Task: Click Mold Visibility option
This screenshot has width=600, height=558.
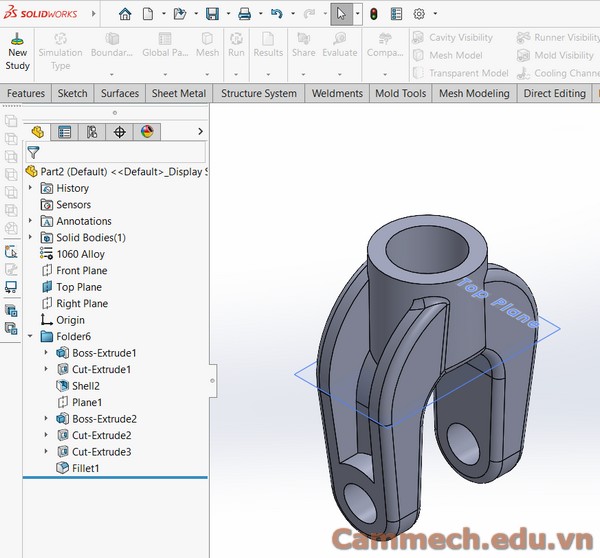Action: pos(555,55)
